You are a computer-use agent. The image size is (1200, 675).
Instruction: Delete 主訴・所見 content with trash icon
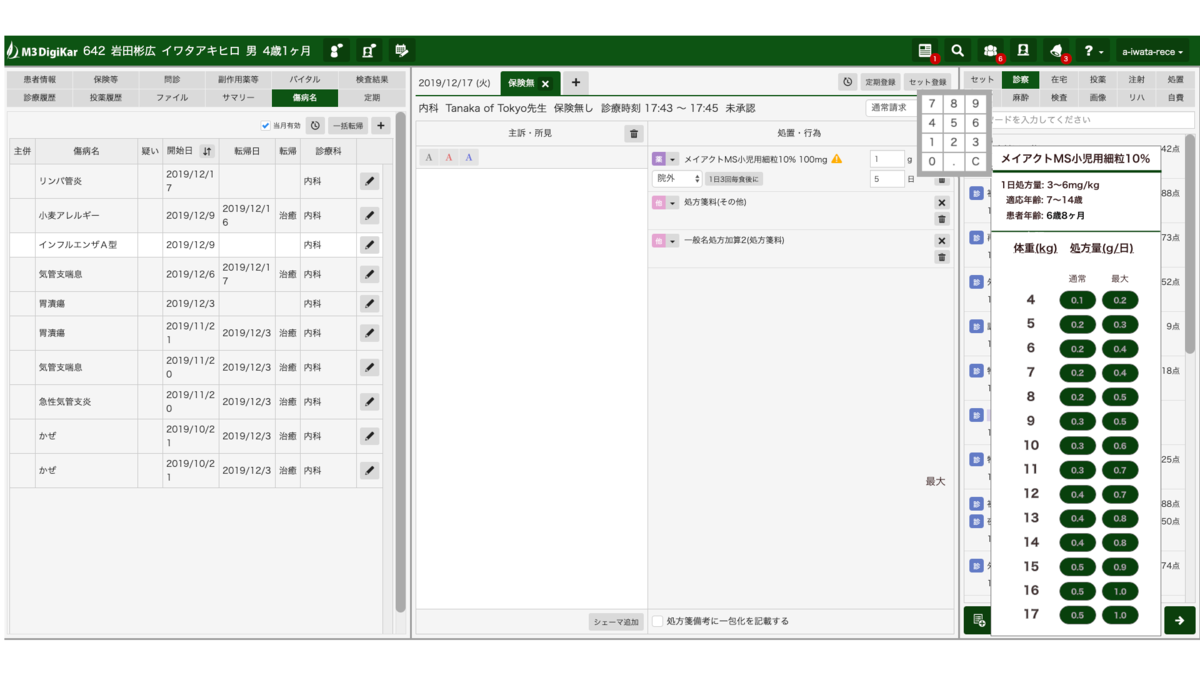[x=633, y=134]
